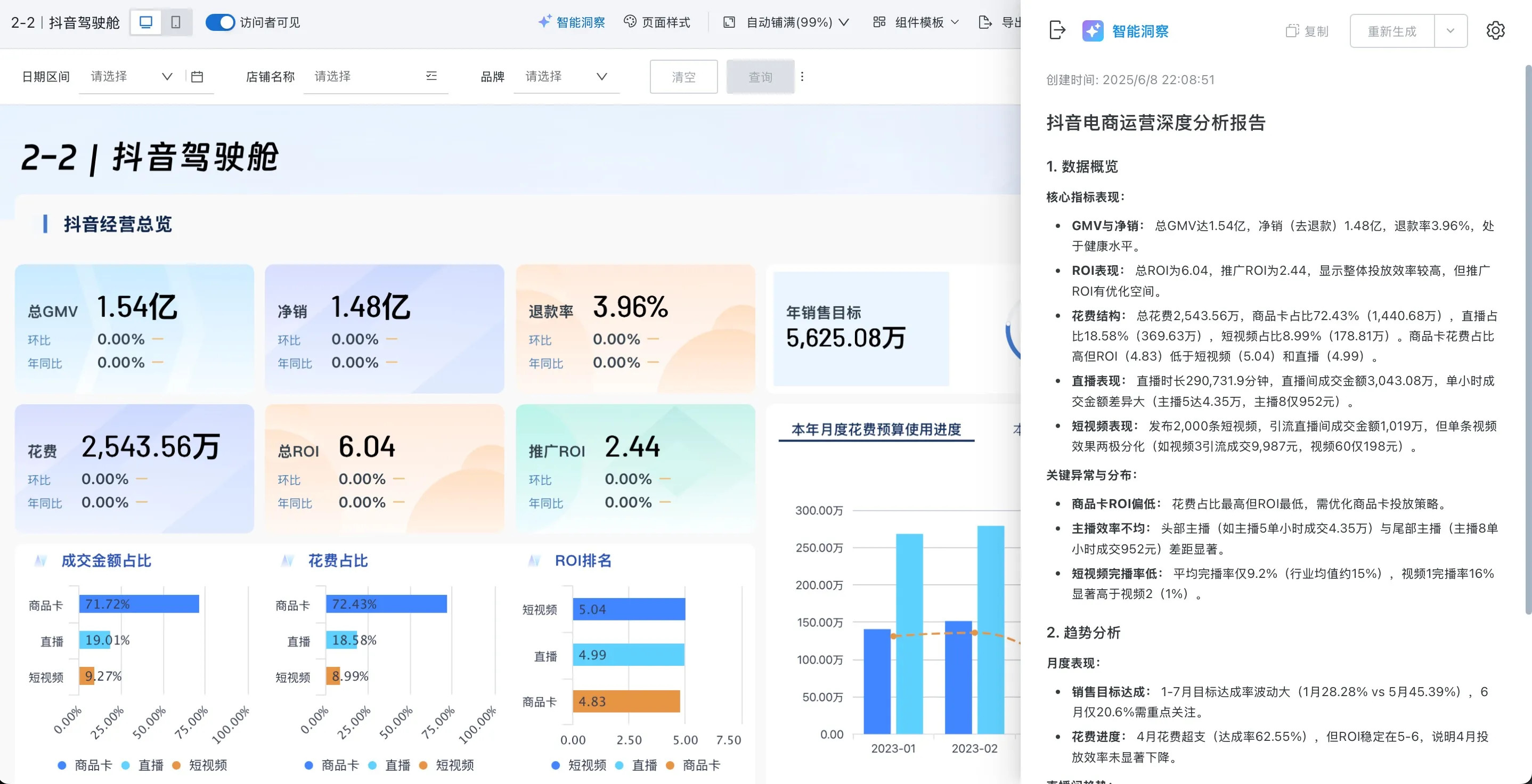Switch to mobile preview mode icon
This screenshot has width=1532, height=784.
(176, 22)
